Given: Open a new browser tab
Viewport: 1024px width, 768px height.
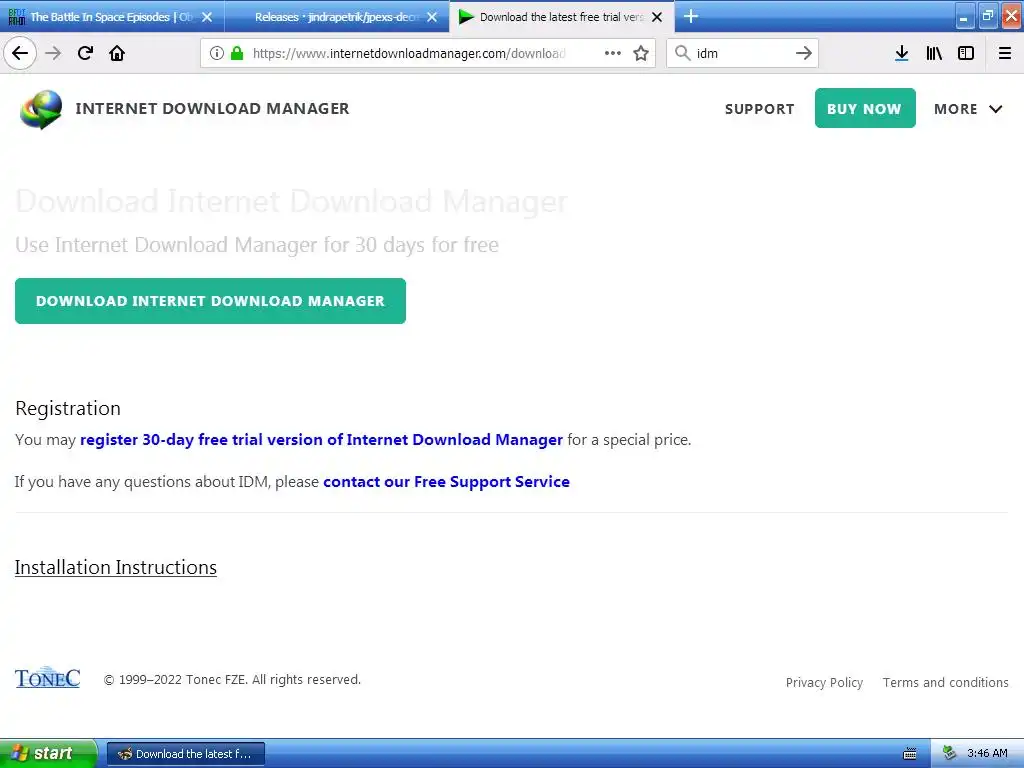Looking at the screenshot, I should coord(691,16).
